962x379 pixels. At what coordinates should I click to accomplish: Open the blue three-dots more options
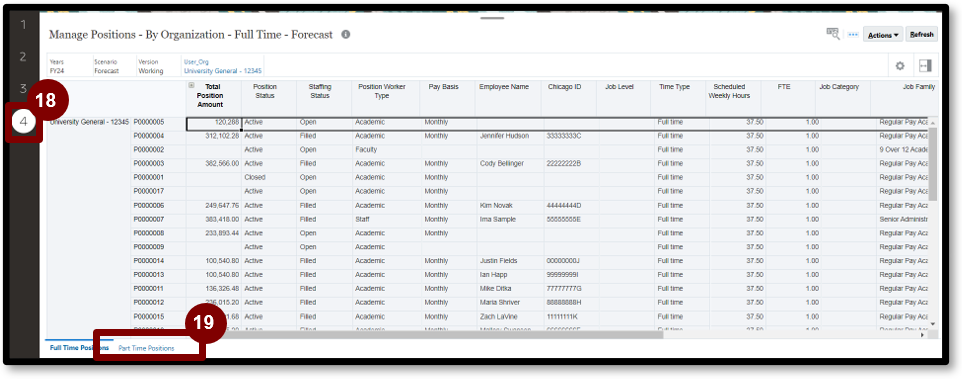[853, 35]
